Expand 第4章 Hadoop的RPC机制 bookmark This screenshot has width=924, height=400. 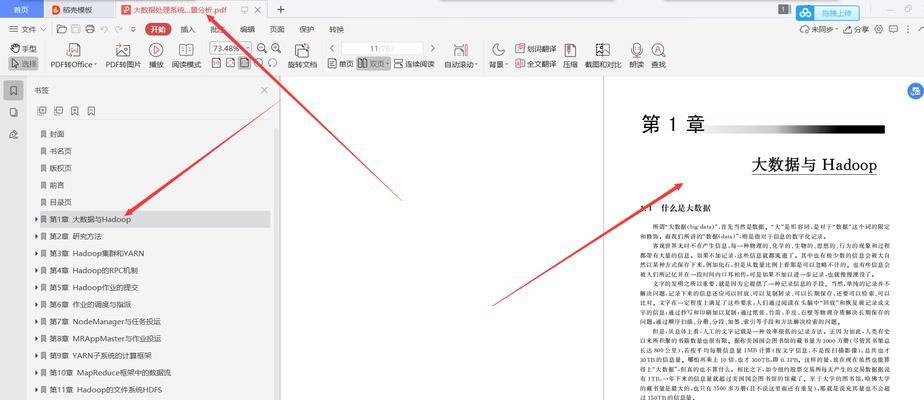click(x=36, y=270)
